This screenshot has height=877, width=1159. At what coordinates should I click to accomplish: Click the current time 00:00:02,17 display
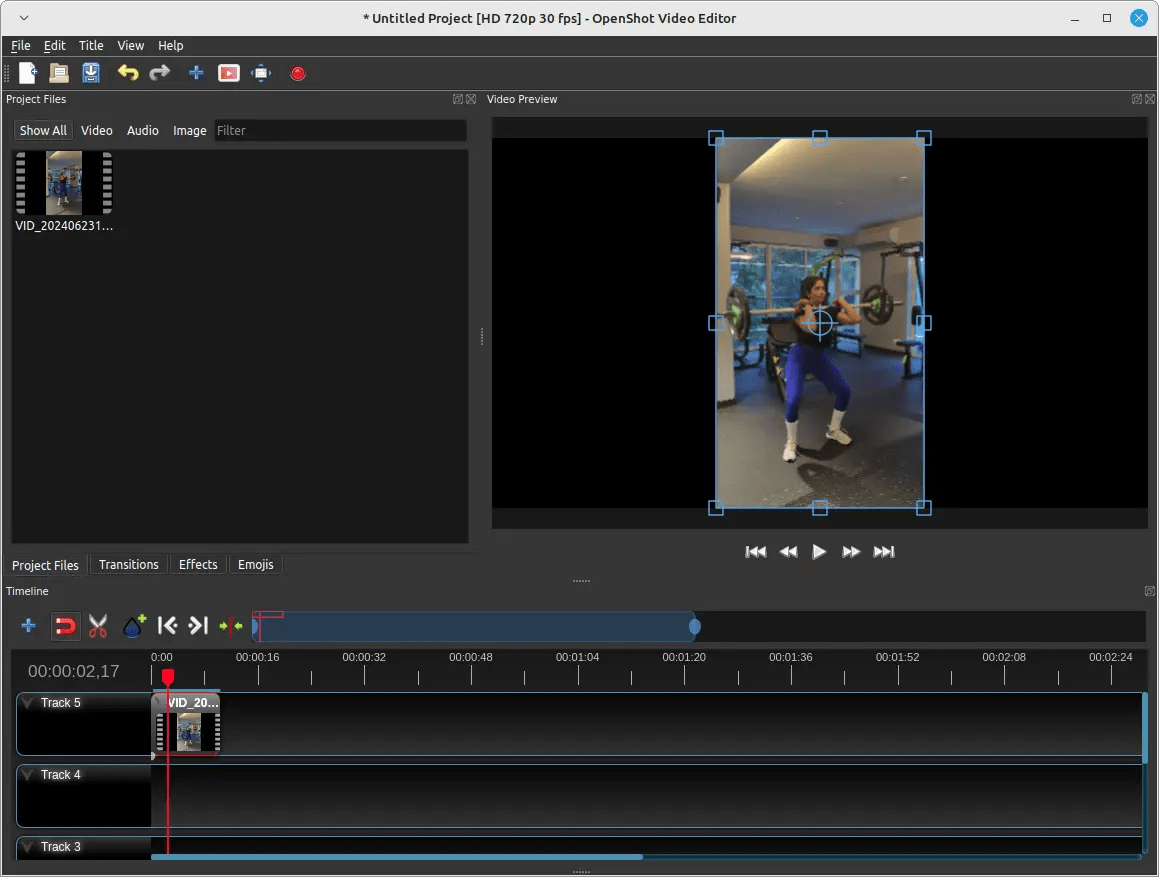pos(73,671)
